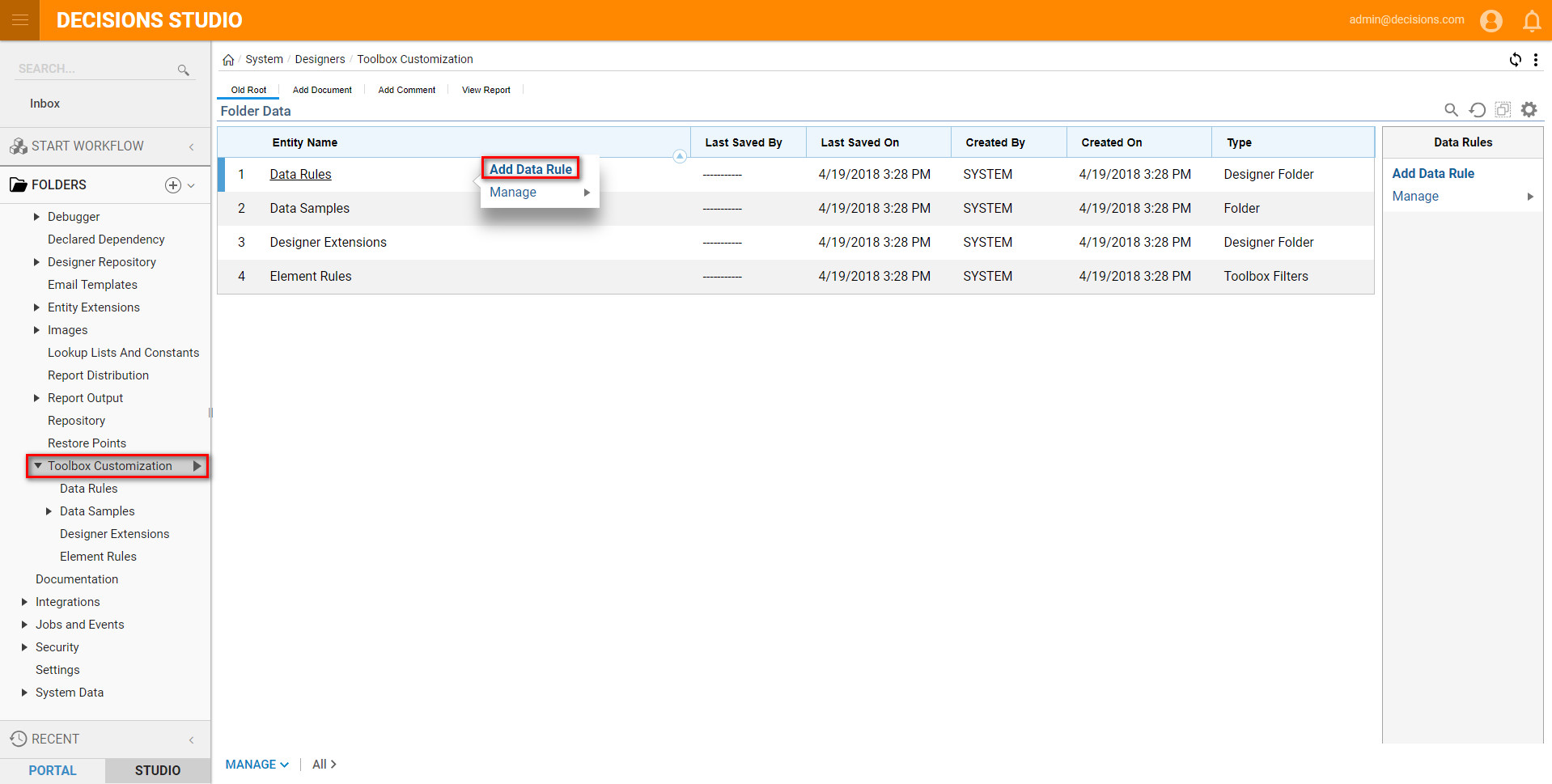This screenshot has width=1552, height=784.
Task: Click the Folders folder icon
Action: tap(18, 185)
